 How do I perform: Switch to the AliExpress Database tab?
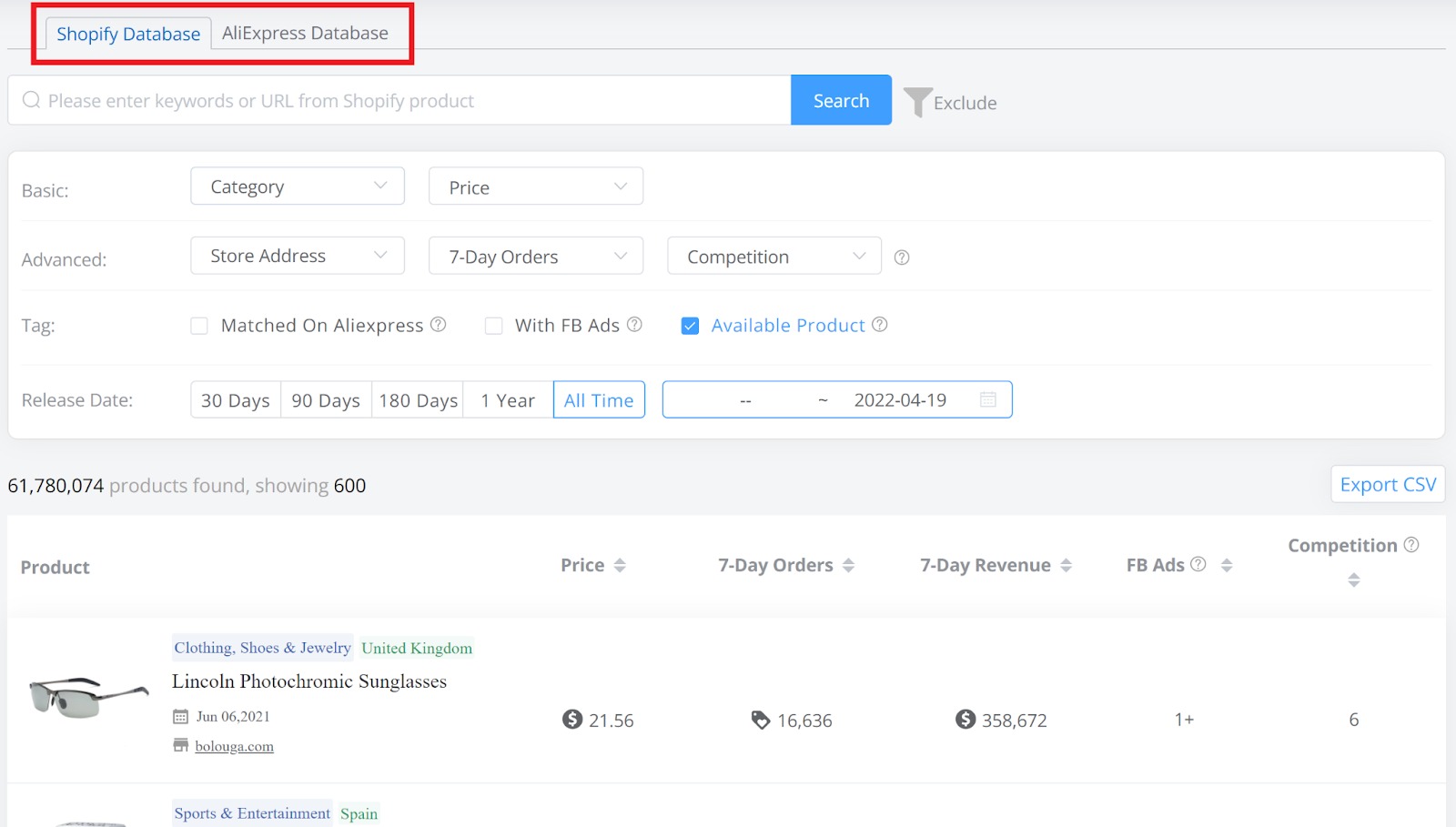coord(306,33)
